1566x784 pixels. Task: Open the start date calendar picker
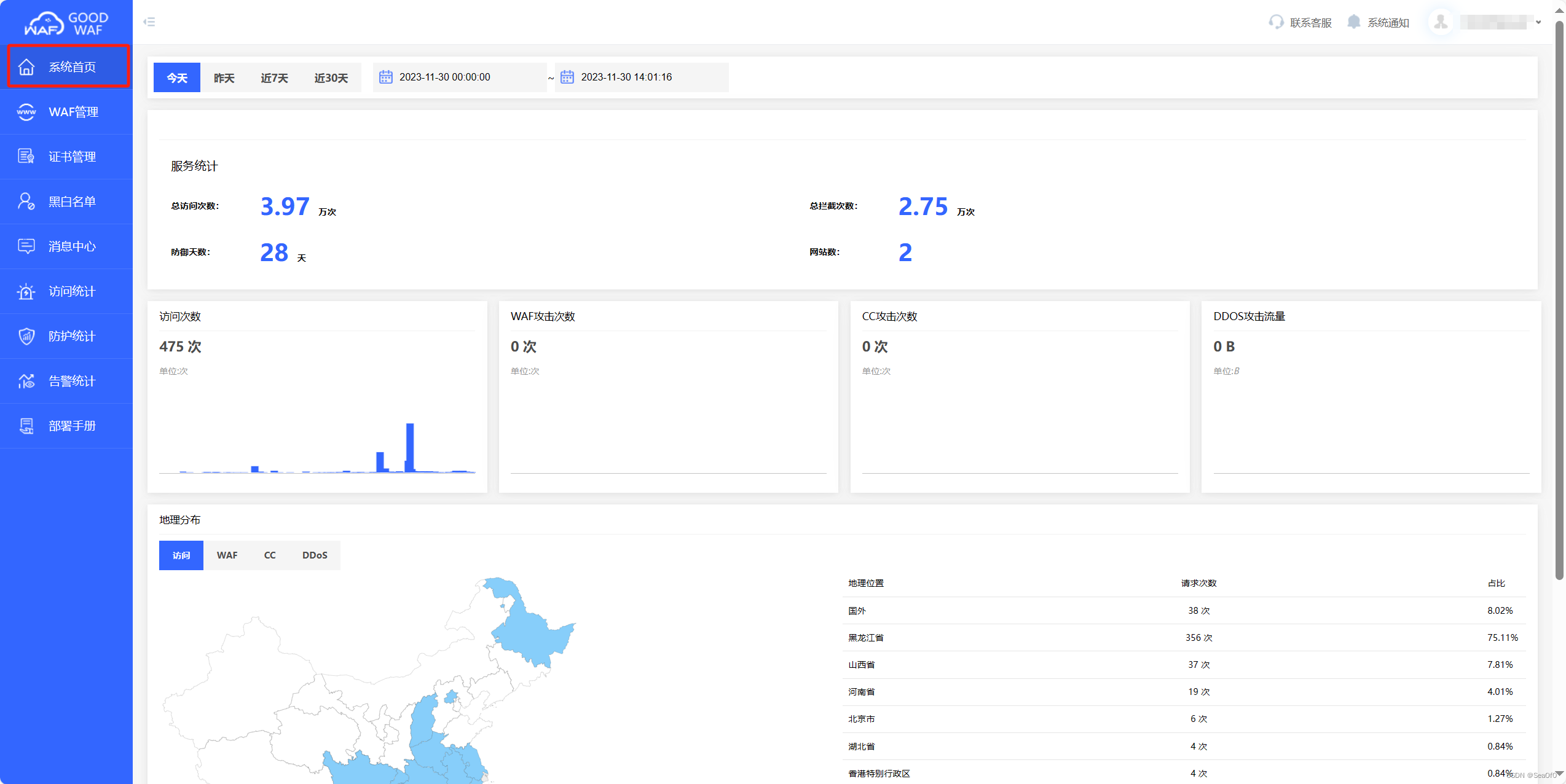pos(386,77)
